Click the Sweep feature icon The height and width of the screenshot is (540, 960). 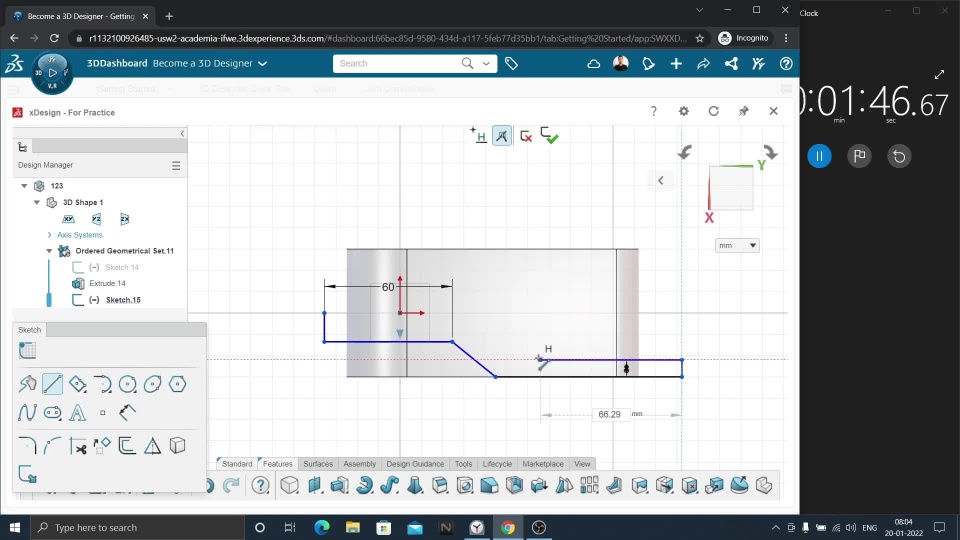click(x=389, y=486)
